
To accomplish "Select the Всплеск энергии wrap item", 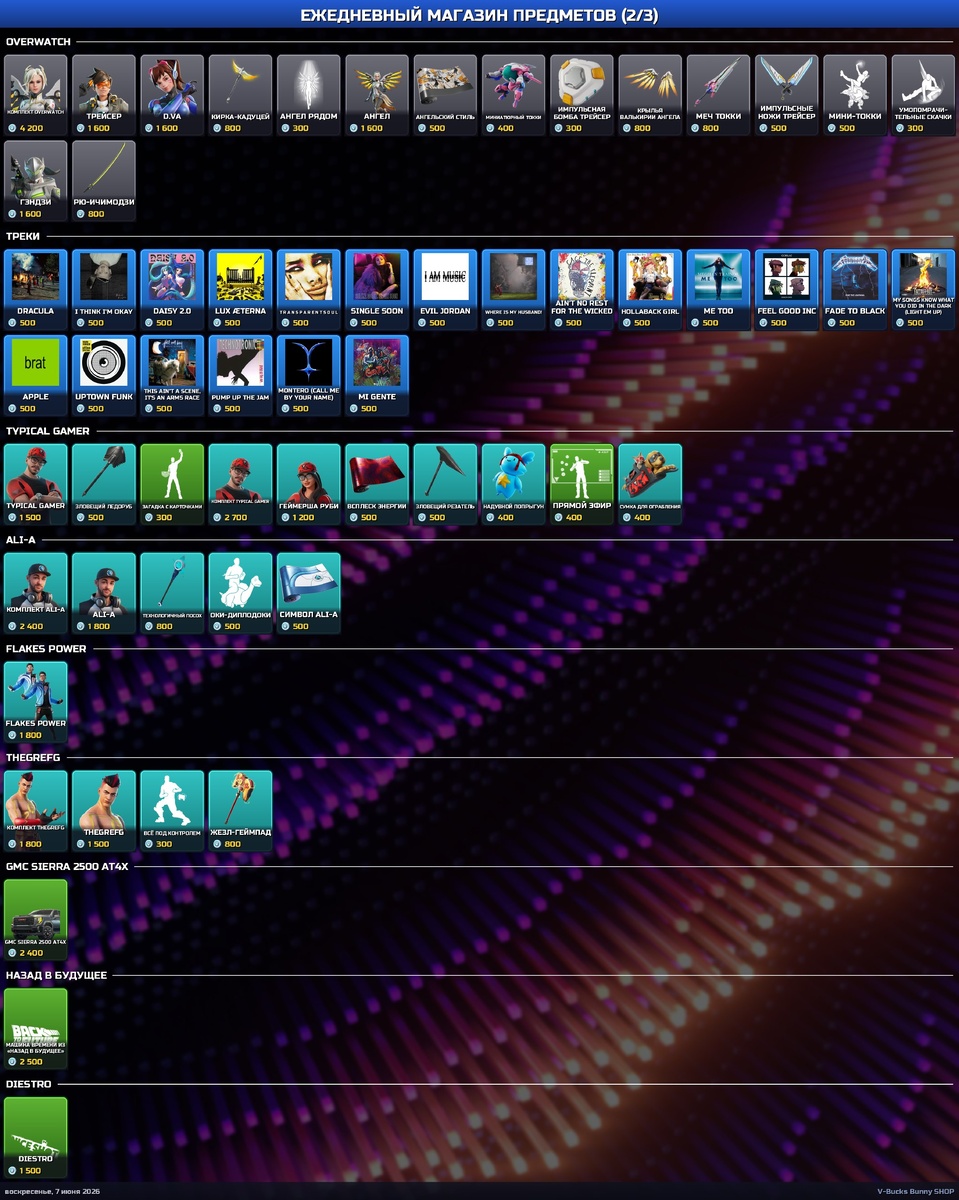I will tap(377, 485).
